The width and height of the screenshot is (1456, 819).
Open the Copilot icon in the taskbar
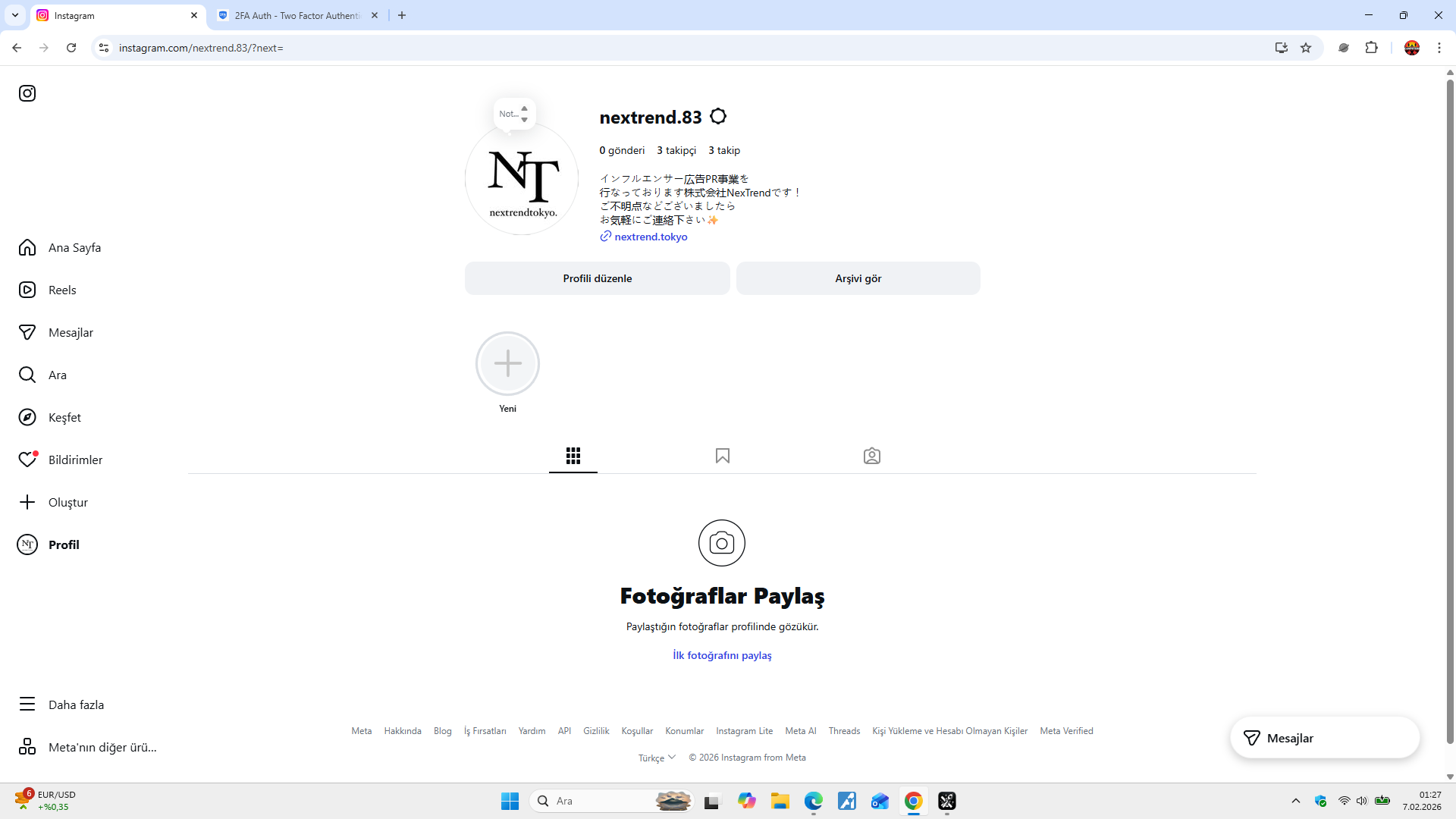[747, 801]
